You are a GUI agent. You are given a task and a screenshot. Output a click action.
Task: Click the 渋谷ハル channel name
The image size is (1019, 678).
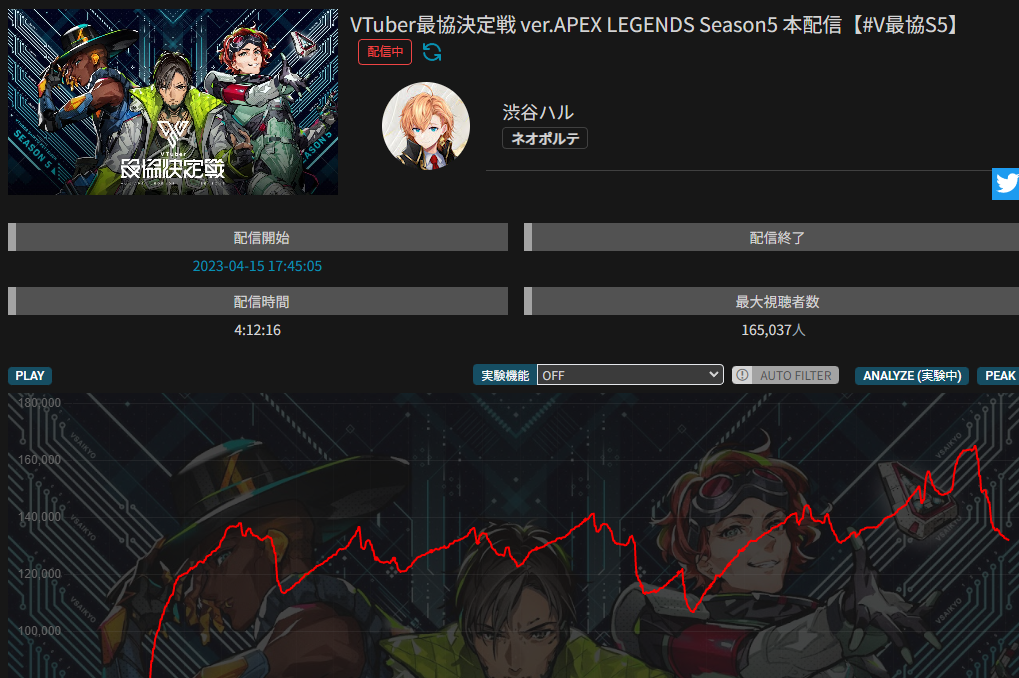click(537, 112)
